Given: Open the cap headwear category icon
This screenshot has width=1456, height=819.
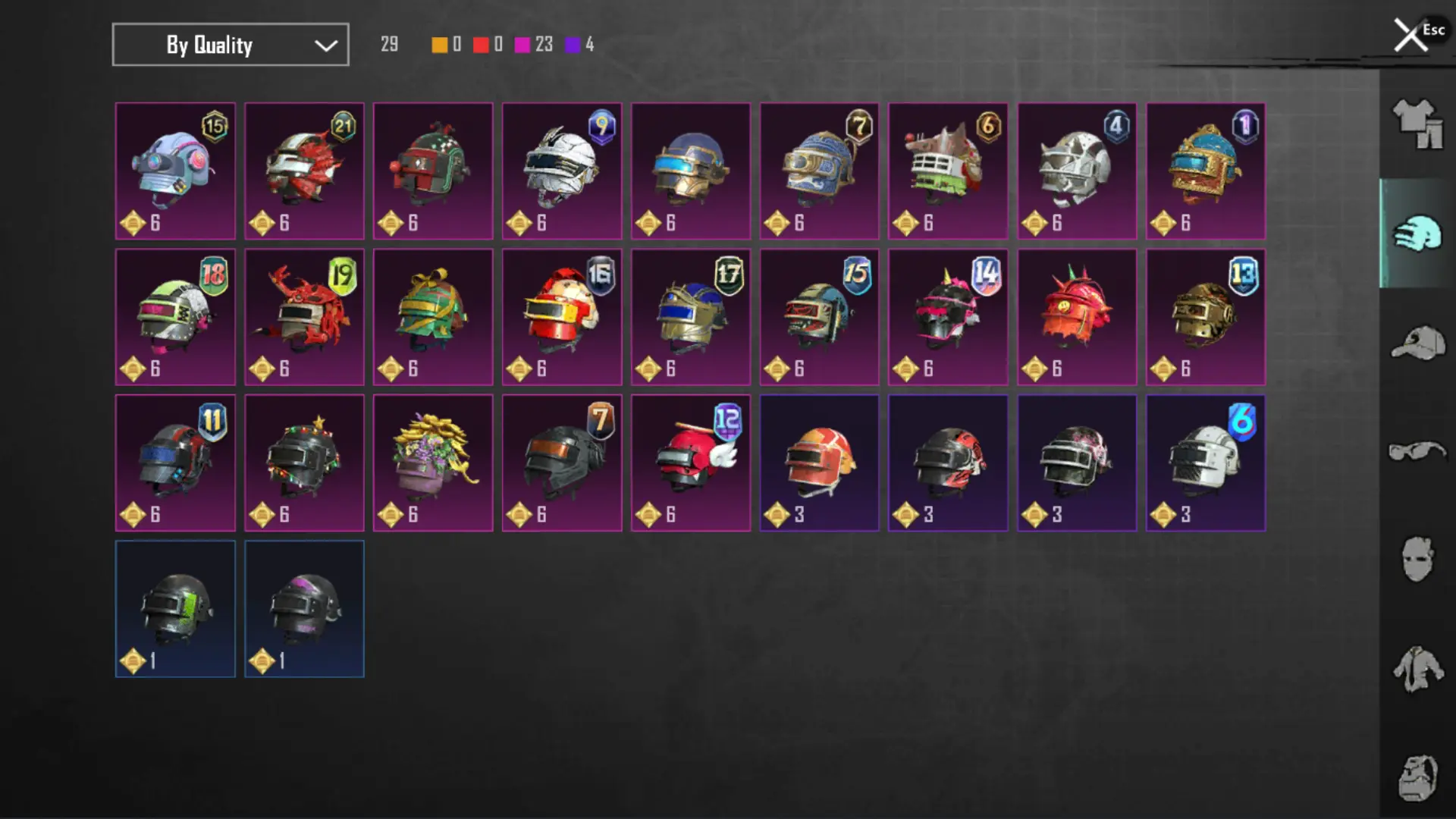Looking at the screenshot, I should tap(1417, 343).
